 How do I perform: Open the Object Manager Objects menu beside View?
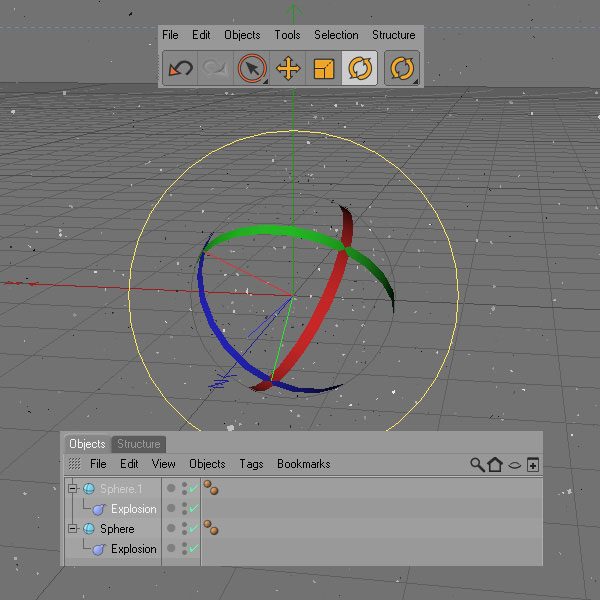[x=207, y=464]
